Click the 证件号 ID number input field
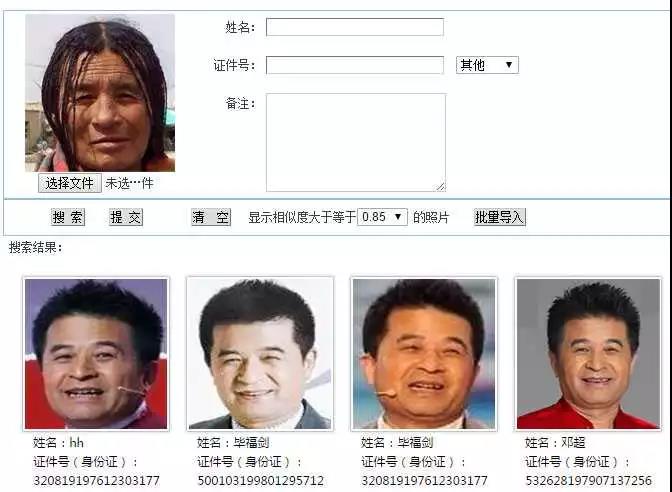672x492 pixels. pyautogui.click(x=354, y=65)
